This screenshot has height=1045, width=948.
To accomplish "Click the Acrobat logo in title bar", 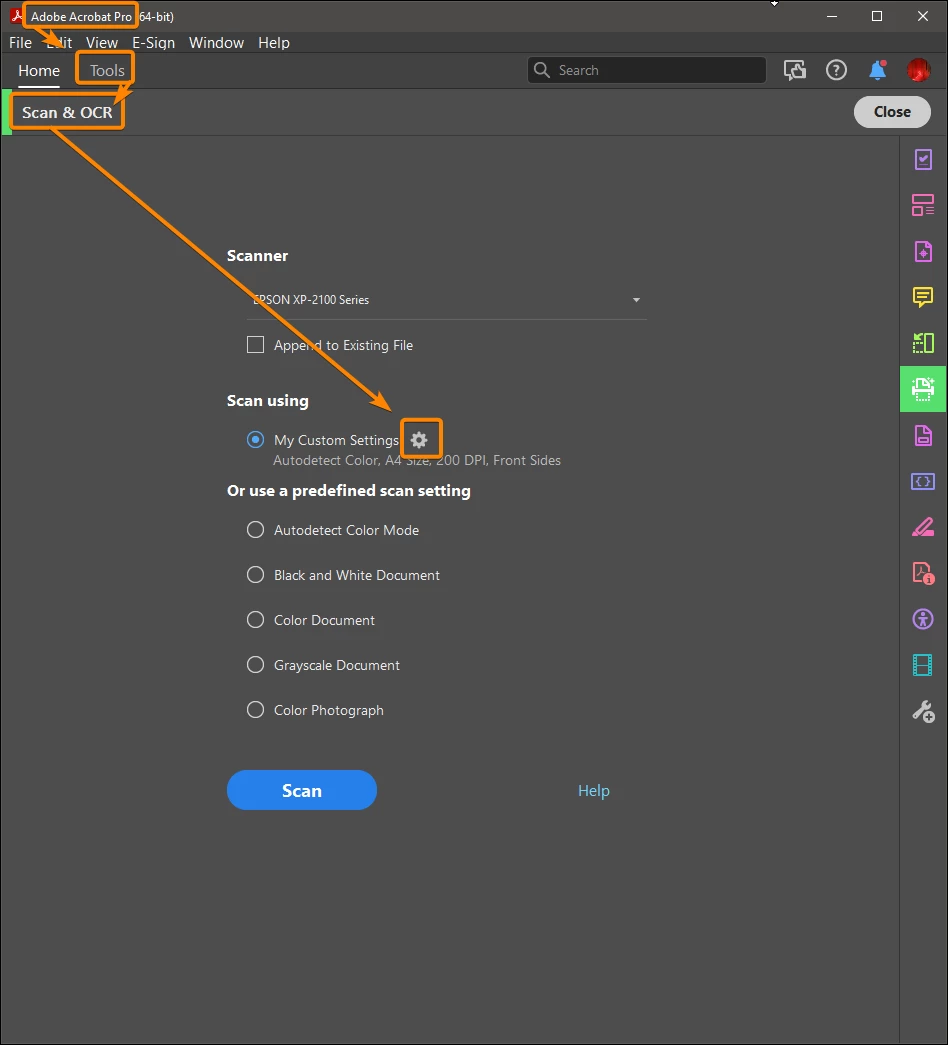I will [x=17, y=15].
